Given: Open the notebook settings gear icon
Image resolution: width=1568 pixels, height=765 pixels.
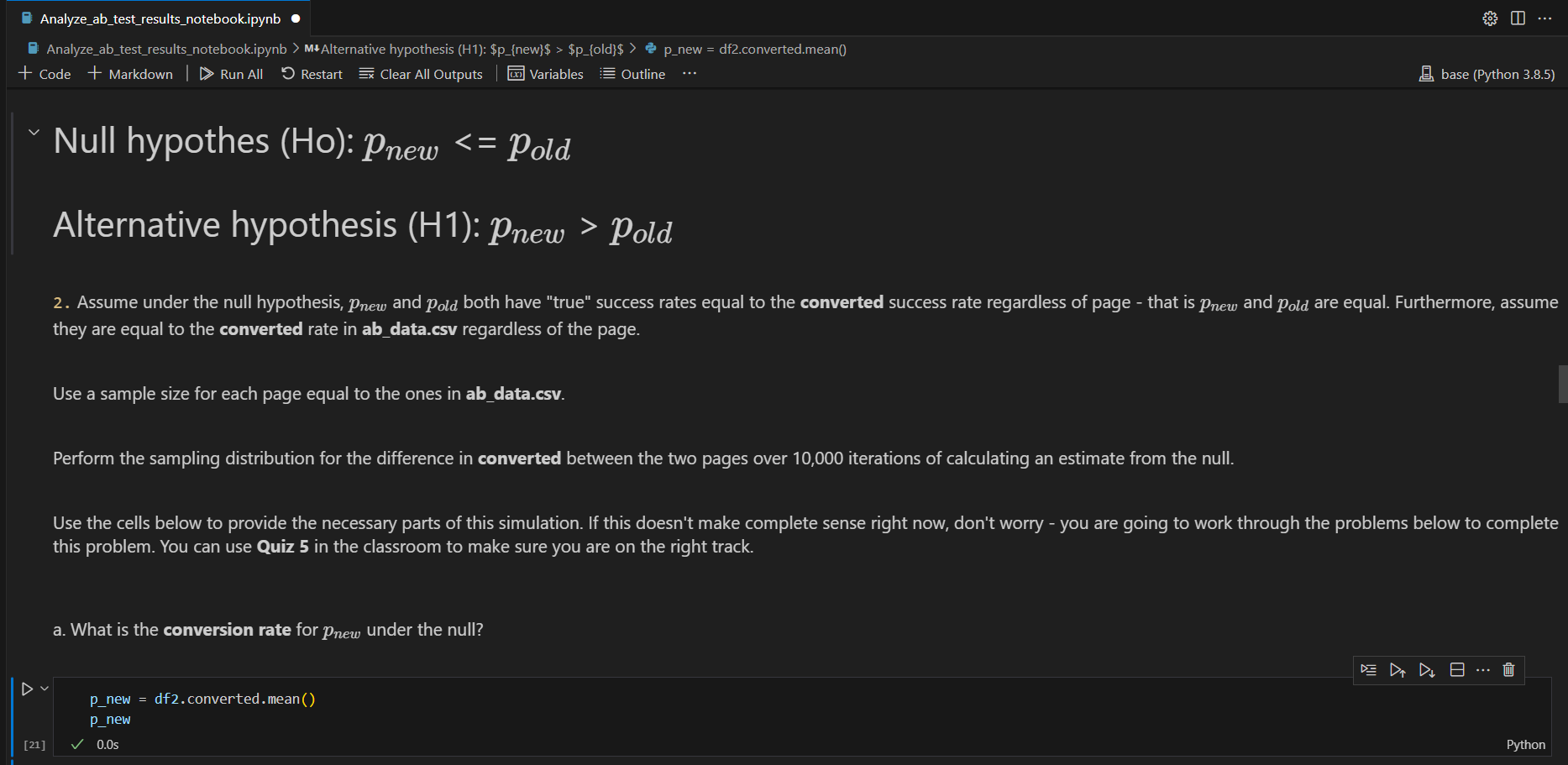Looking at the screenshot, I should (1490, 18).
